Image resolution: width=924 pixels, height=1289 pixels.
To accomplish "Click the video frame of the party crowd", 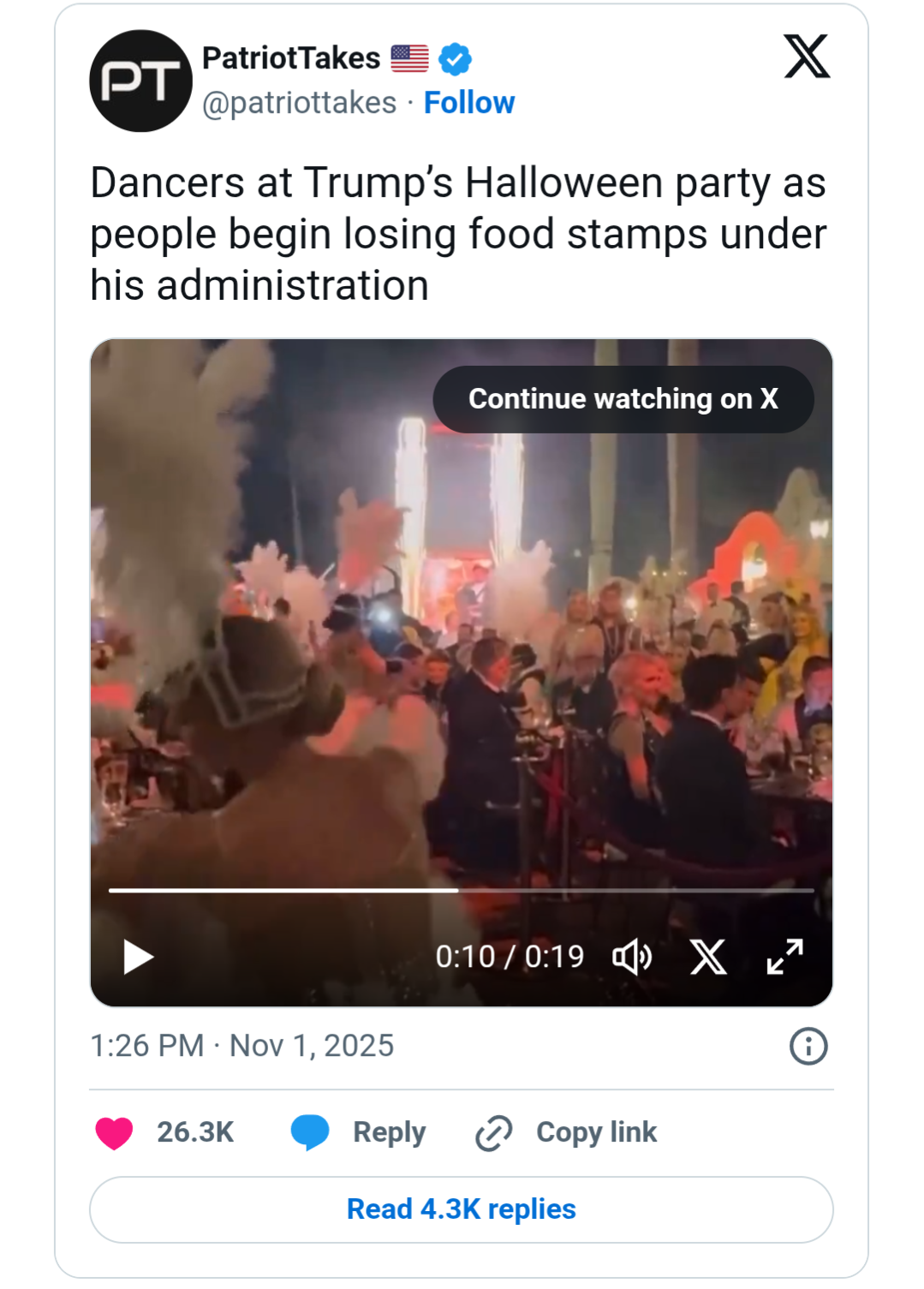I will click(461, 651).
